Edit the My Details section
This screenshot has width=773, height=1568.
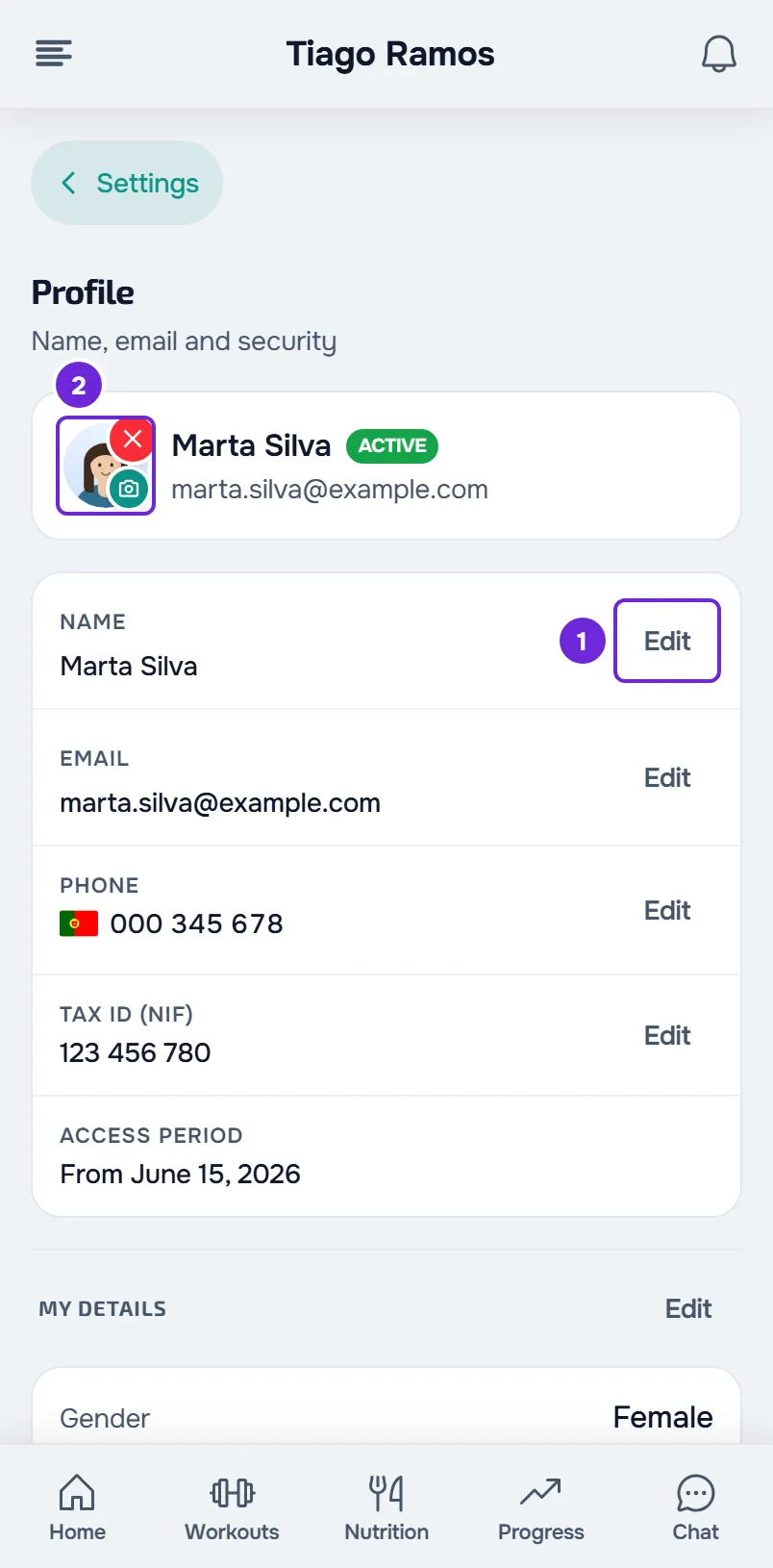[688, 1308]
